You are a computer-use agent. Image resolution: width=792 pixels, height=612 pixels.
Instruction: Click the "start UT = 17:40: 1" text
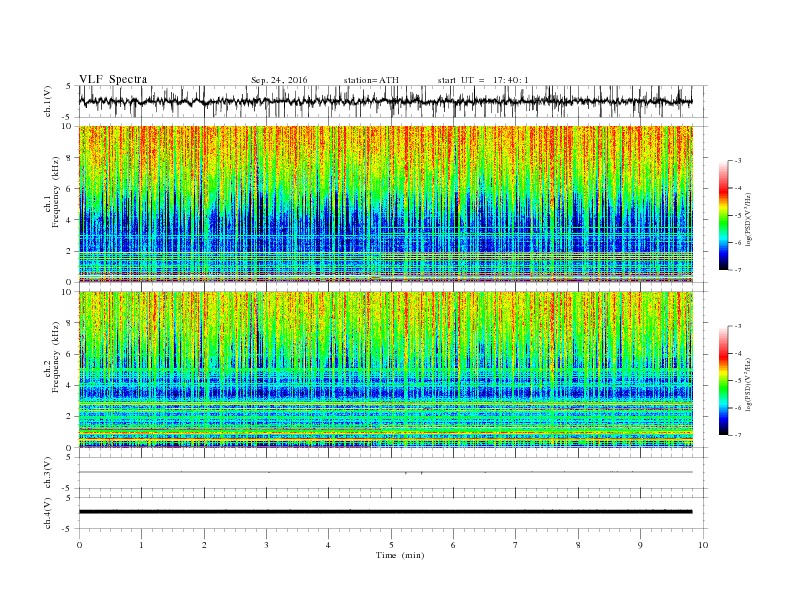(x=483, y=80)
